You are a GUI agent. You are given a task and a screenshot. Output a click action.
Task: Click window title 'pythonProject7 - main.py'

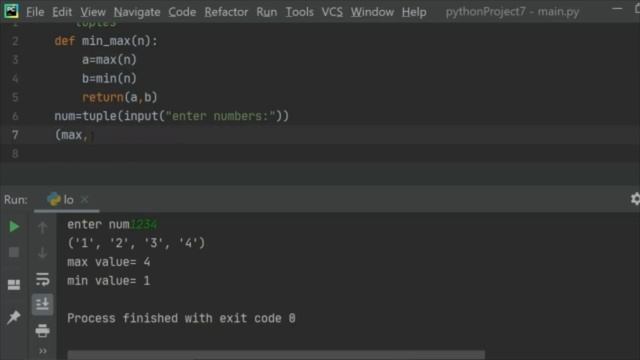[512, 12]
